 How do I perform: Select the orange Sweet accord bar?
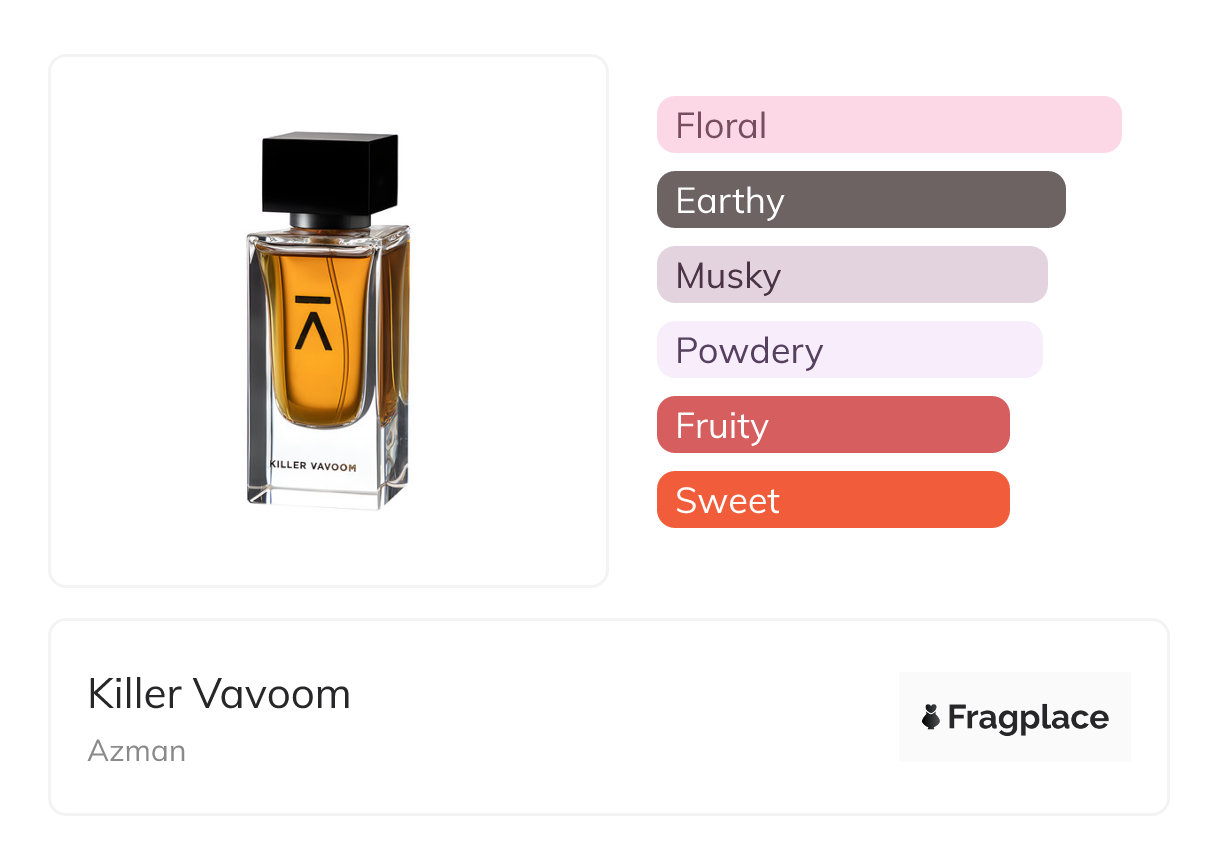(x=832, y=500)
